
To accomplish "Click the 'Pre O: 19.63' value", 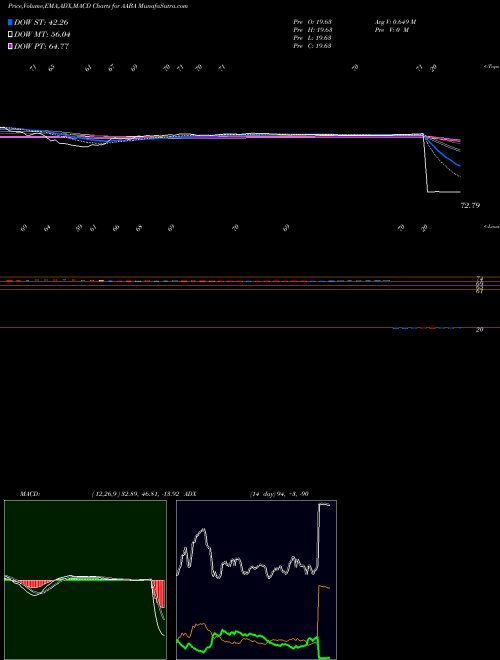I will [x=312, y=22].
